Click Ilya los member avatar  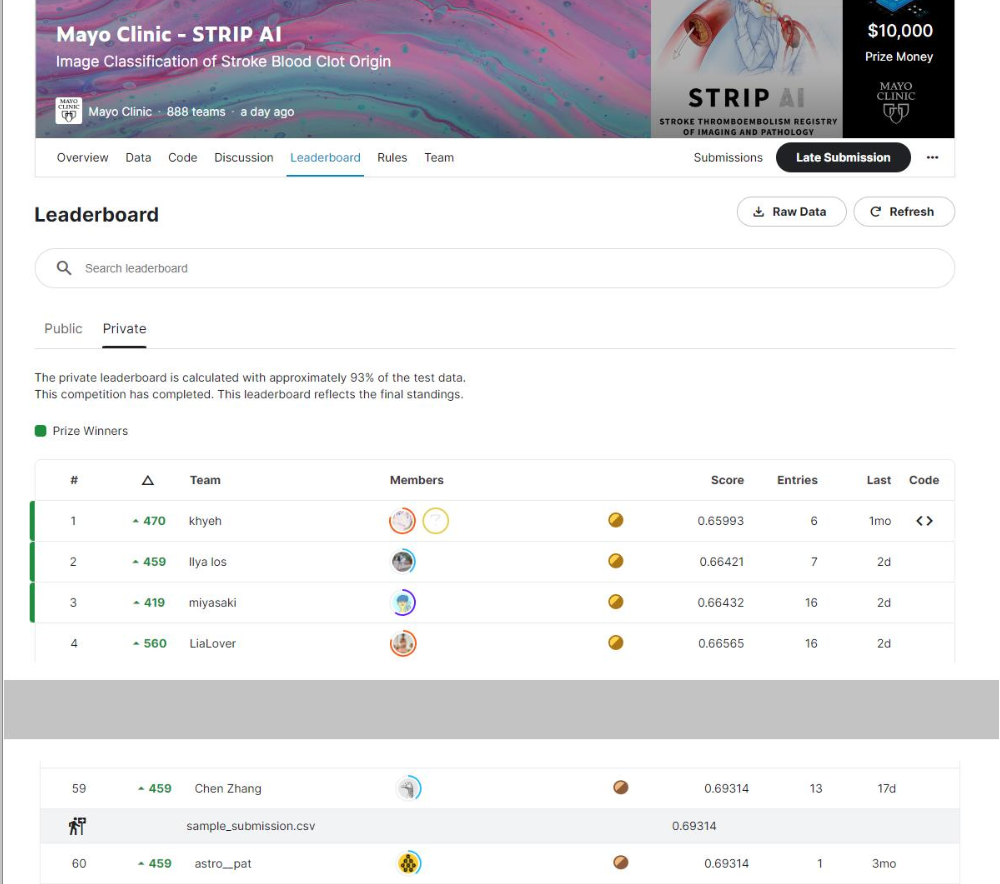click(x=403, y=562)
